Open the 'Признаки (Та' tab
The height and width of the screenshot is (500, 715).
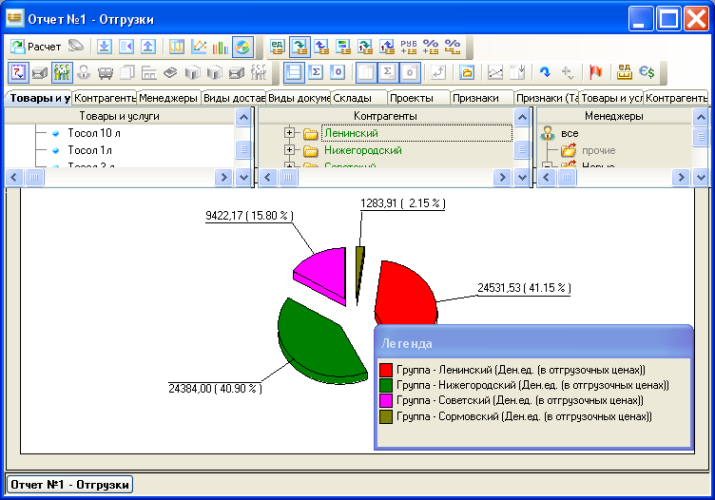point(547,98)
